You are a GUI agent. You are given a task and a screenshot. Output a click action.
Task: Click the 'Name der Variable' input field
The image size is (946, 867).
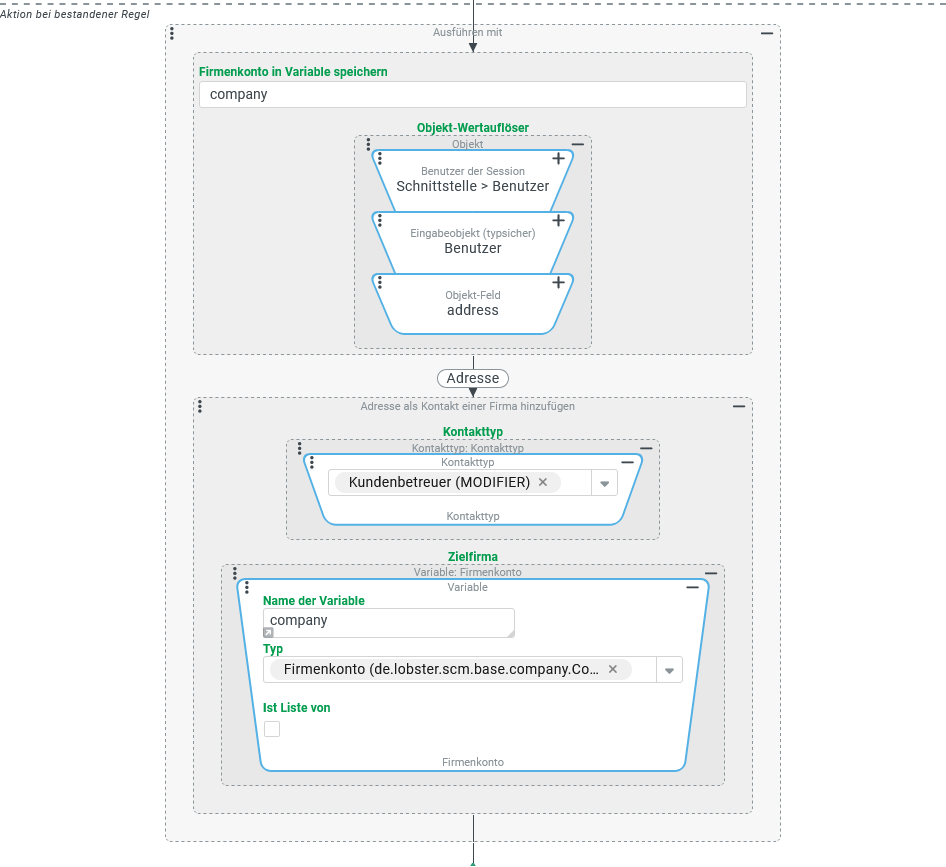coord(388,621)
